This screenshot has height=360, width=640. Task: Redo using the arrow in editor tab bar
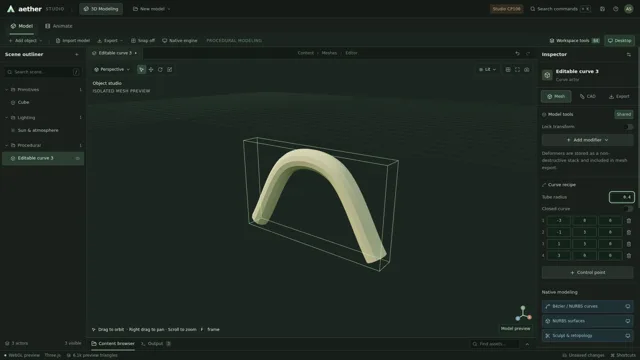528,53
